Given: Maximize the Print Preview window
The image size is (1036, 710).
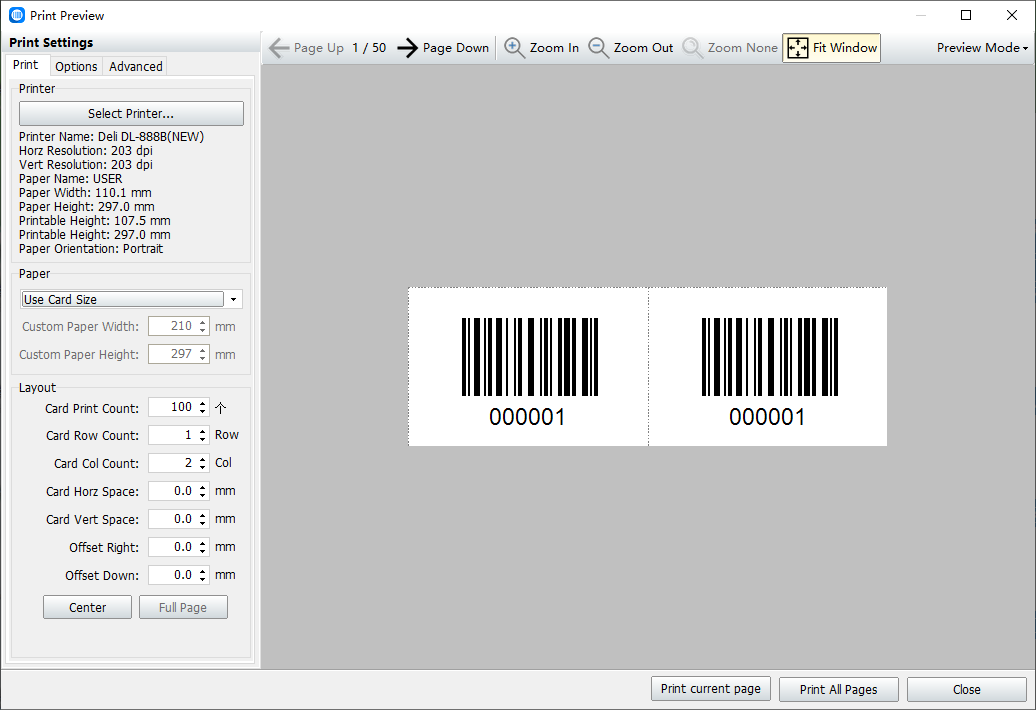Looking at the screenshot, I should pyautogui.click(x=966, y=15).
